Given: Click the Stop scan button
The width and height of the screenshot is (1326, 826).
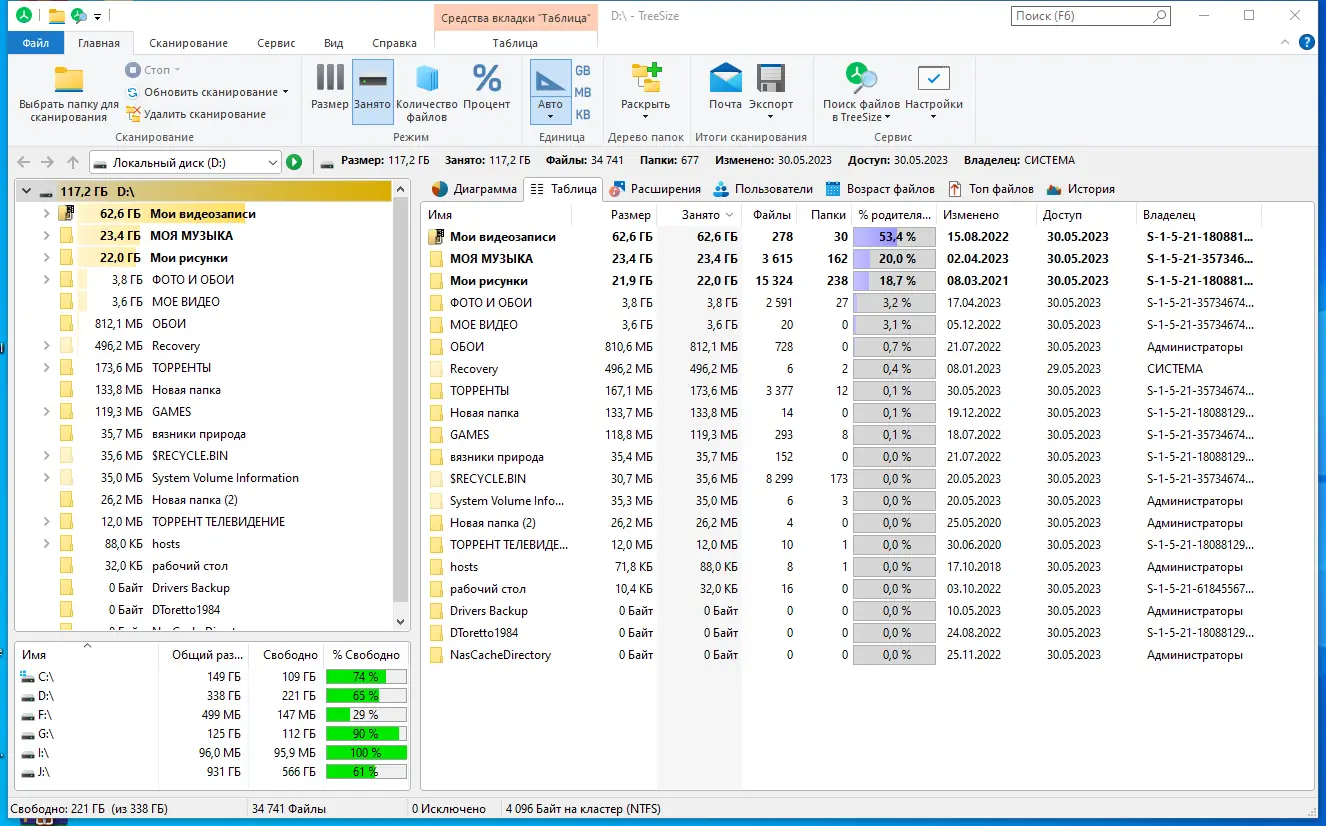Looking at the screenshot, I should coord(152,70).
